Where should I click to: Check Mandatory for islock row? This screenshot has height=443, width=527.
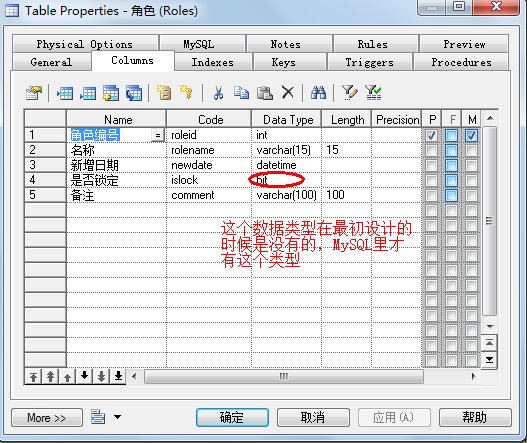pyautogui.click(x=471, y=180)
